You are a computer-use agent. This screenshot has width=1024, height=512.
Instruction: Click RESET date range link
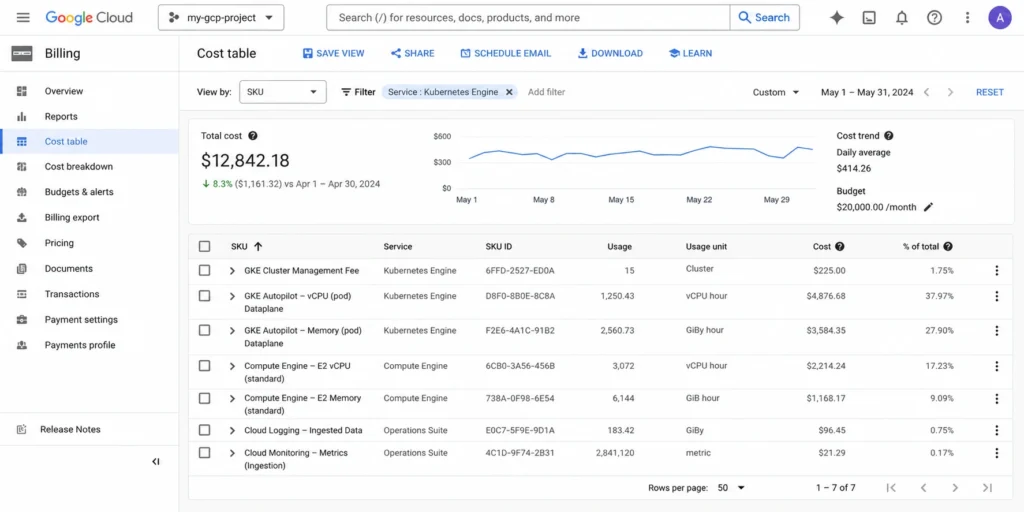coord(989,92)
